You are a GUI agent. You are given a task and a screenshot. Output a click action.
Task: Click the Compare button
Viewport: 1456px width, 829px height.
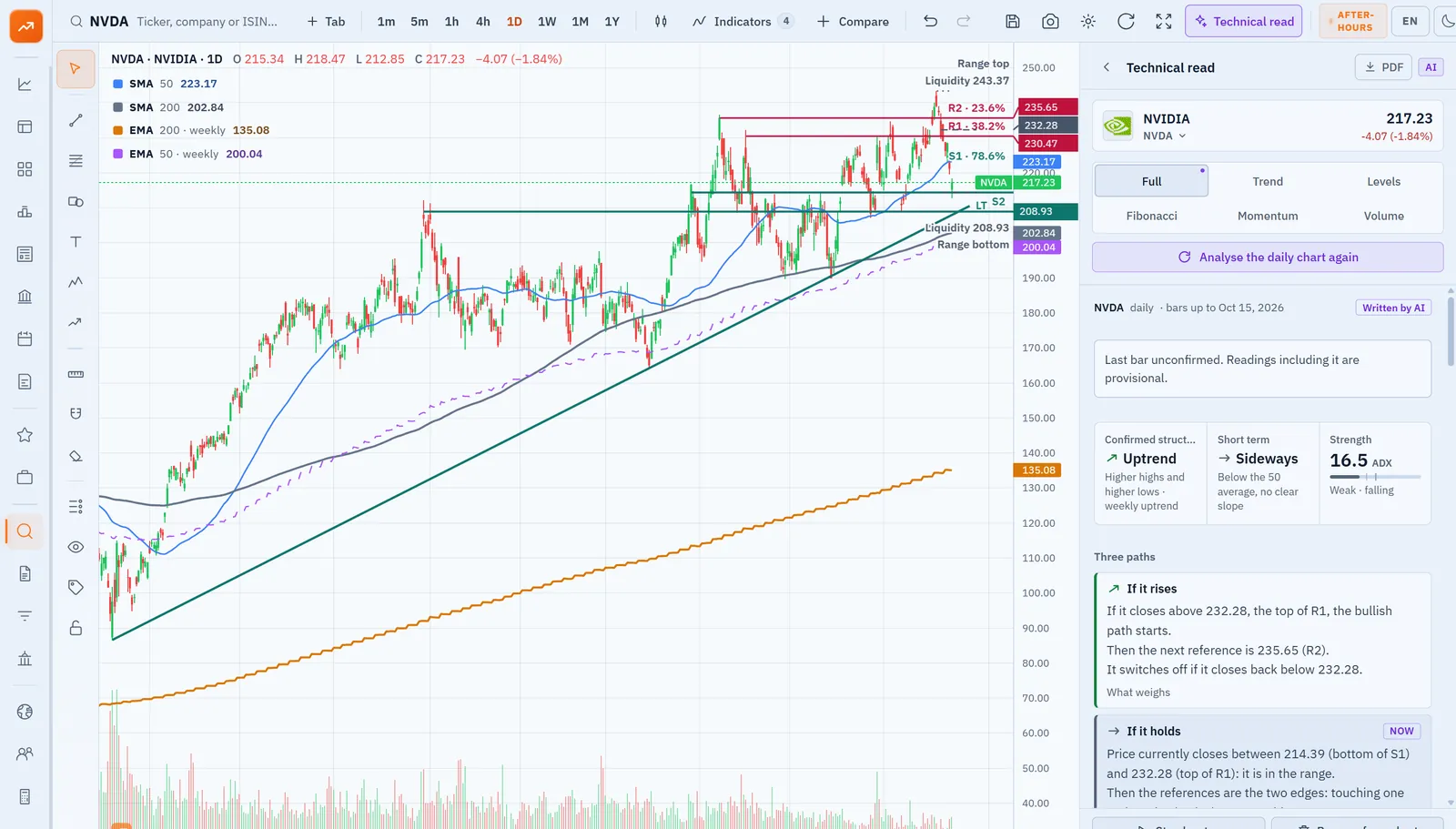click(853, 21)
